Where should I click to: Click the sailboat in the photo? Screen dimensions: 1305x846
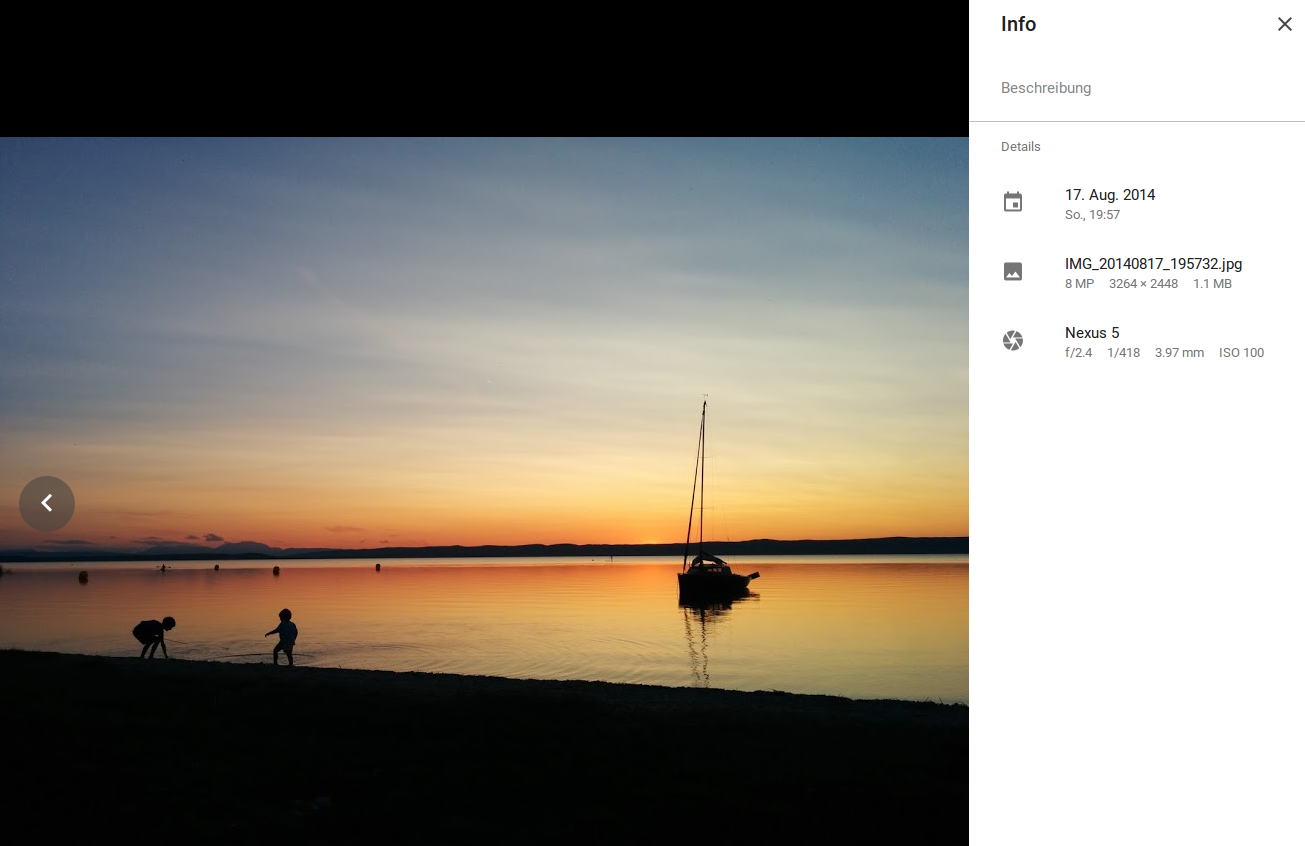(712, 573)
